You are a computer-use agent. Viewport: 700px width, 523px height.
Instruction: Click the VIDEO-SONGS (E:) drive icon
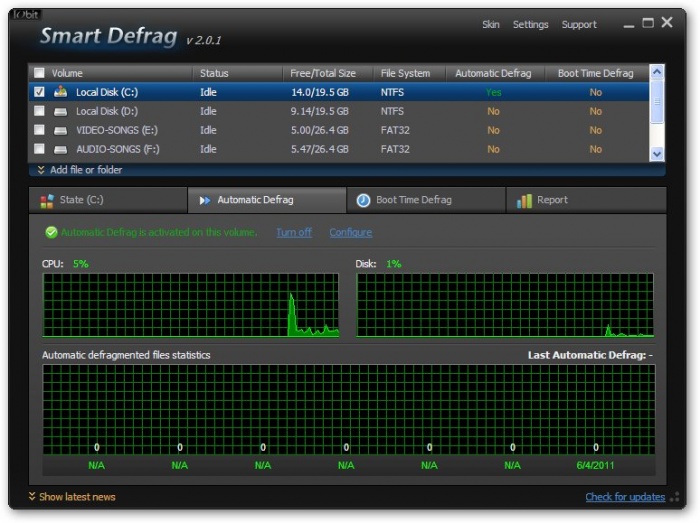60,130
